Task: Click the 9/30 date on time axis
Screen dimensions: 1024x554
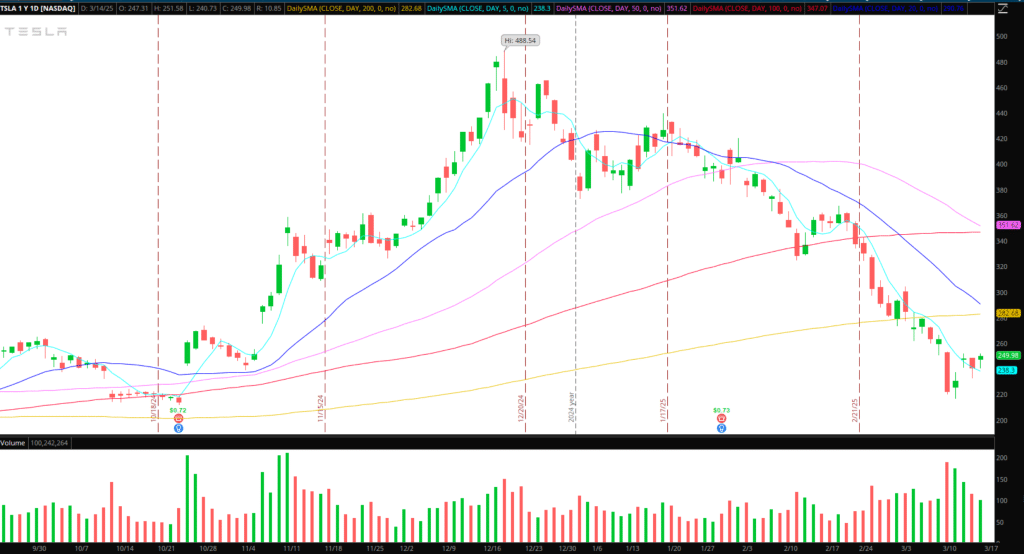Action: point(39,549)
